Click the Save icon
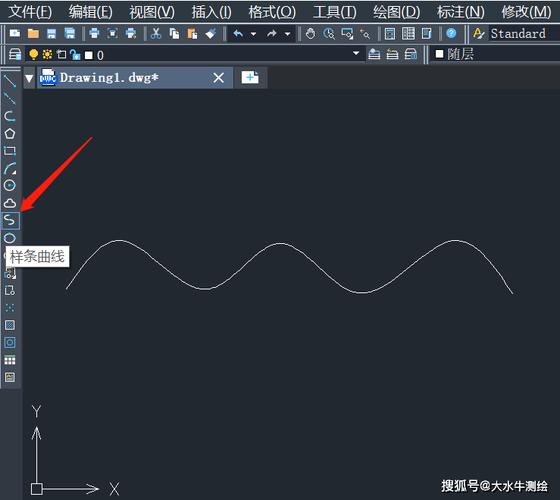 (51, 34)
